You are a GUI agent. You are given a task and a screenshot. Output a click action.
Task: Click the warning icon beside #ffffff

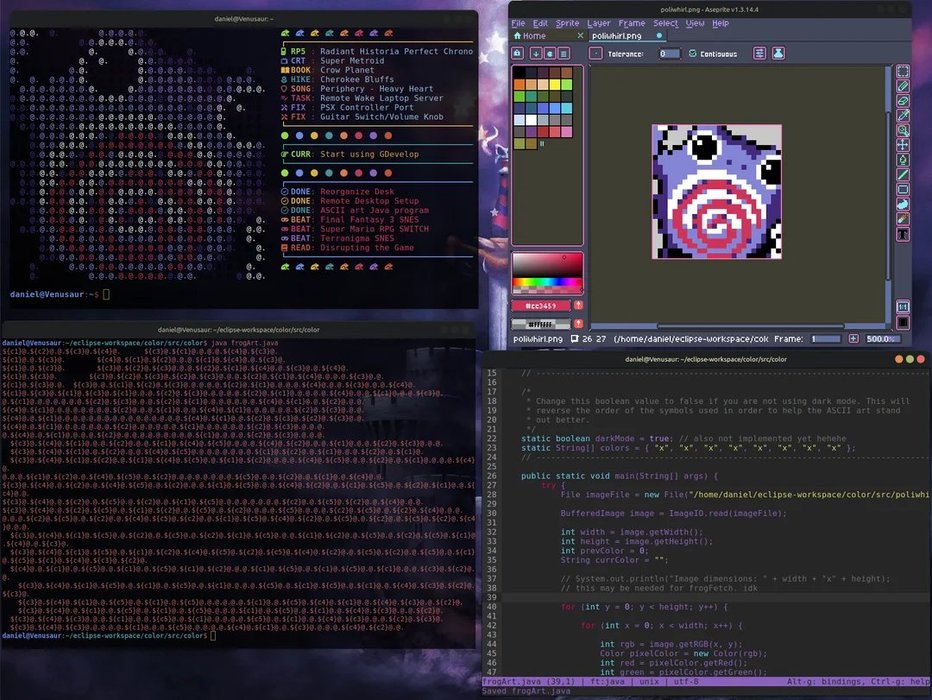[x=578, y=324]
